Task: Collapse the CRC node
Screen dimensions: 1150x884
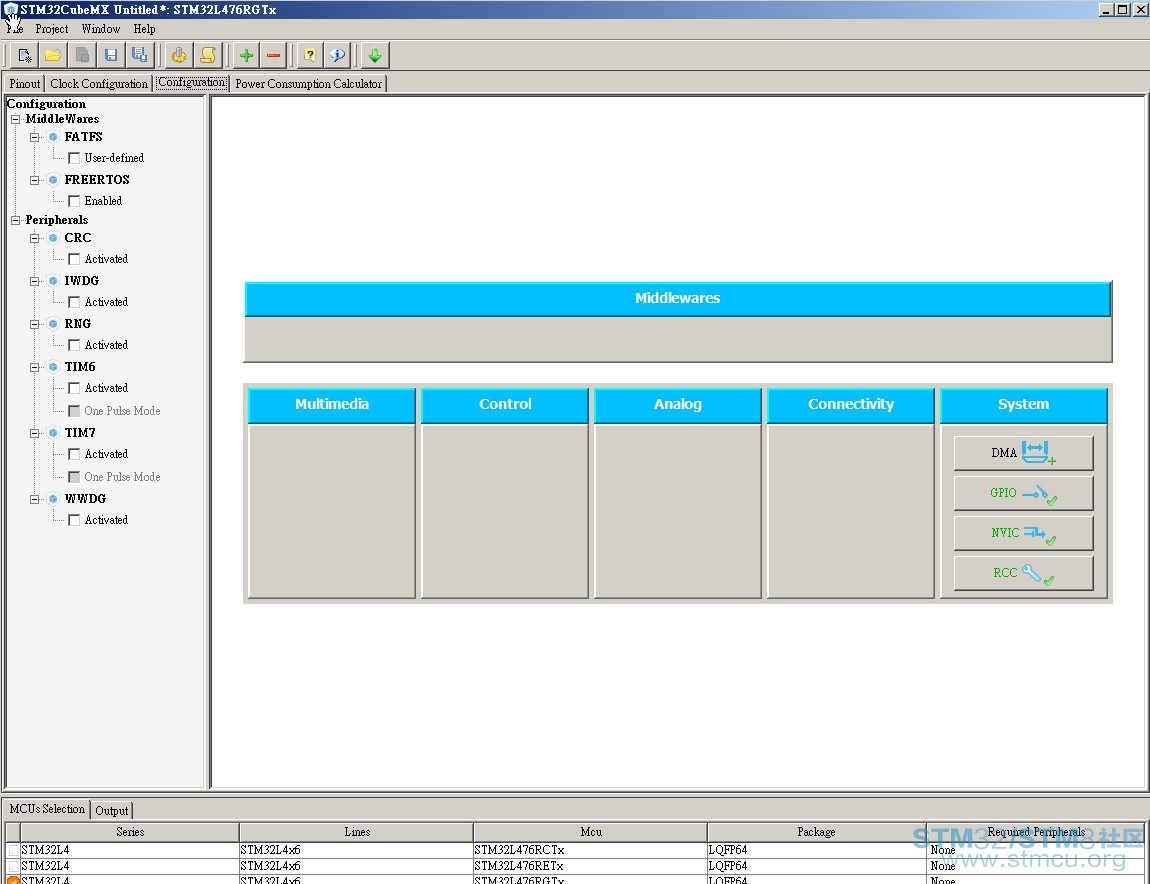Action: [x=34, y=238]
